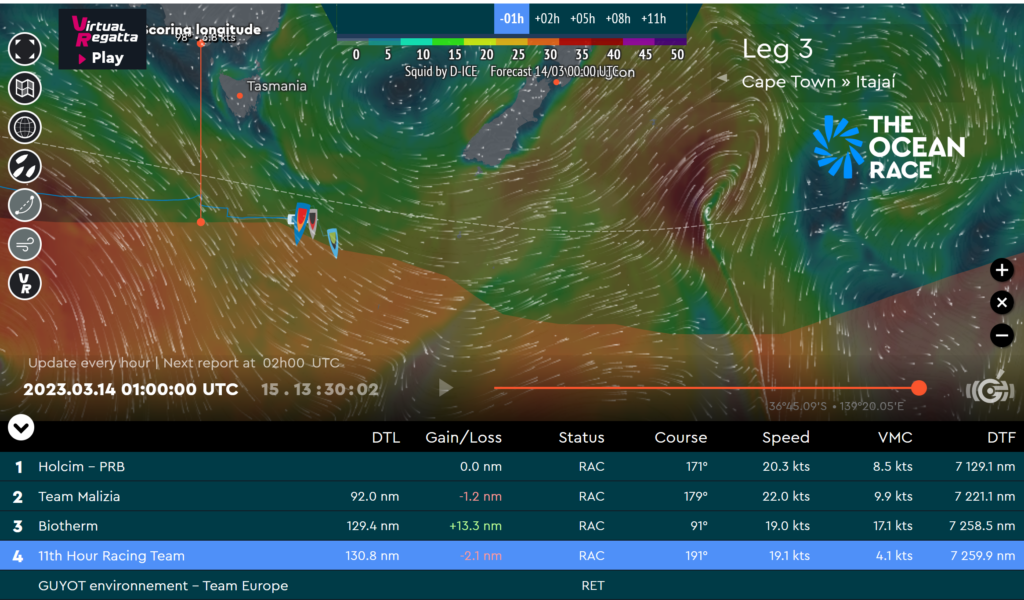Sort leaderboard by DTL column
The width and height of the screenshot is (1024, 600).
coord(385,437)
